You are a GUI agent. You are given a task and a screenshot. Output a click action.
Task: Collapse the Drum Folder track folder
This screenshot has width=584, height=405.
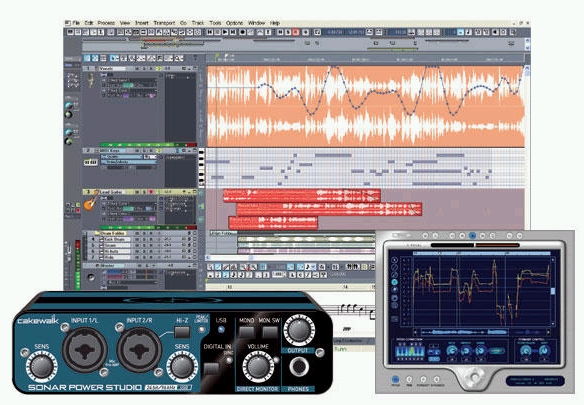tap(96, 233)
